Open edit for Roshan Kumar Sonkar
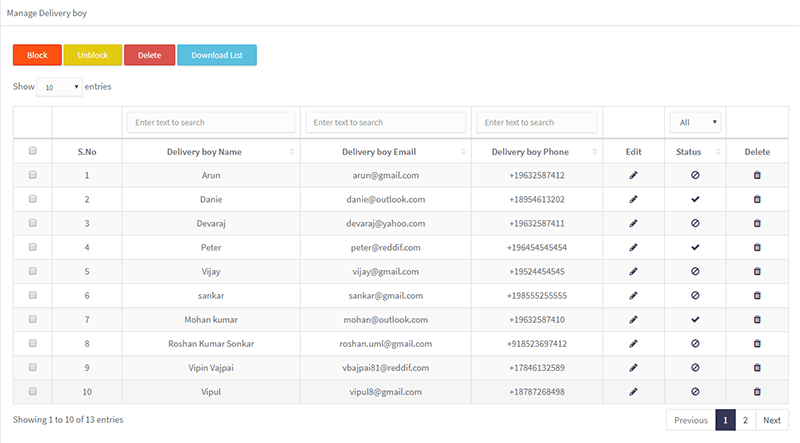This screenshot has width=800, height=443. [633, 343]
